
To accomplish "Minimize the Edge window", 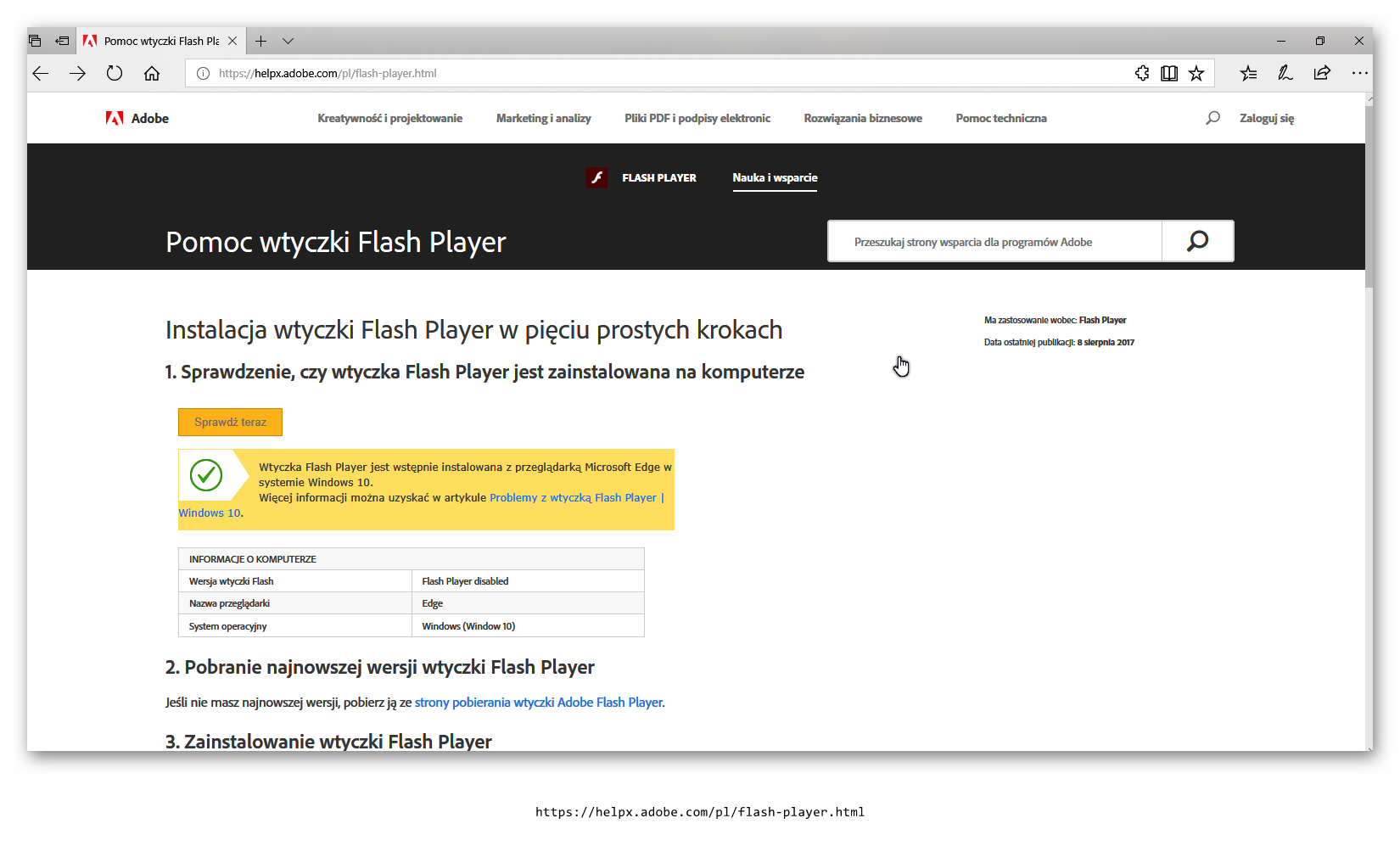I will [1281, 41].
